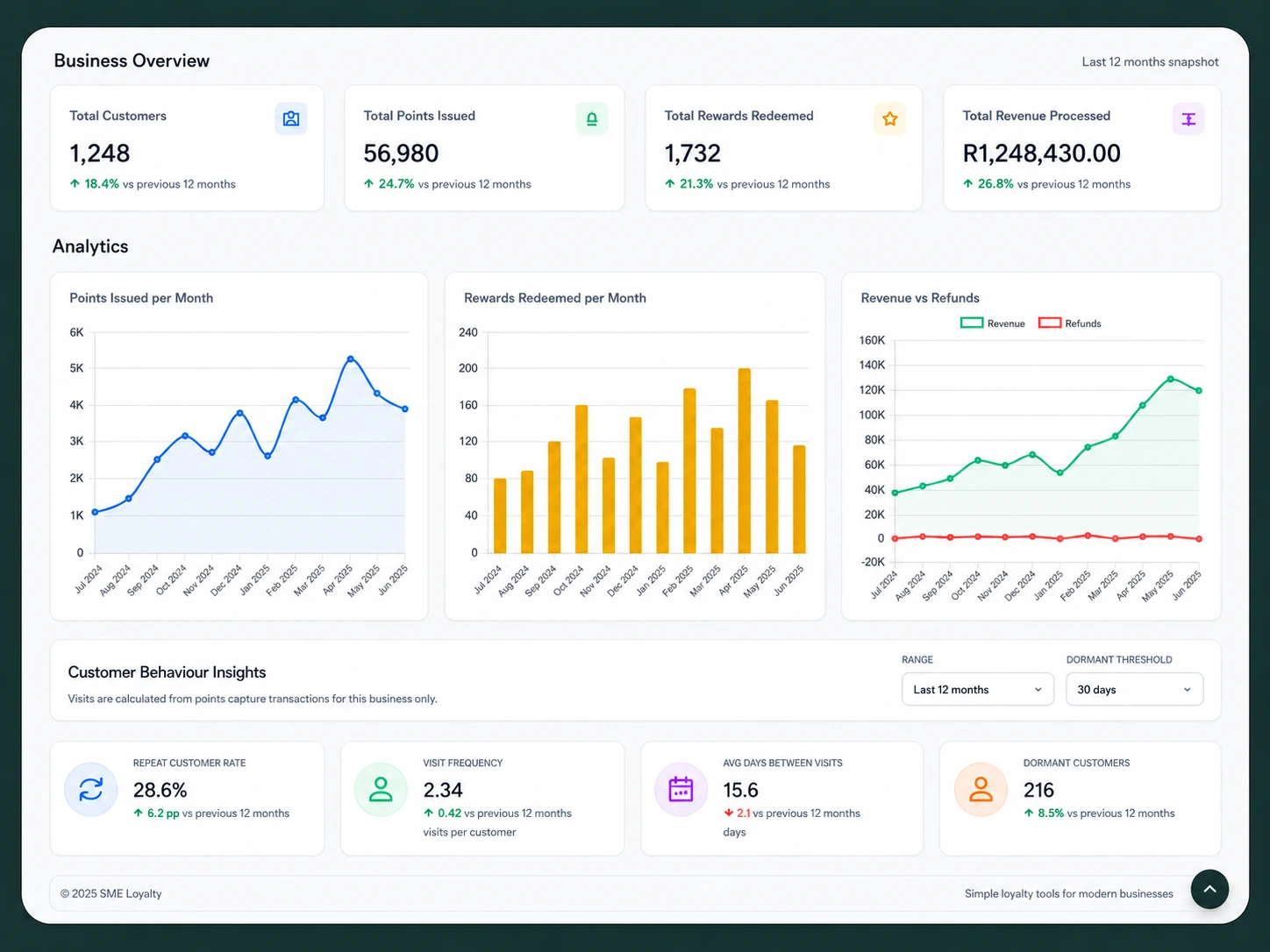Click 'Simple loyalty tools for modern businesses' footer text
The height and width of the screenshot is (952, 1270).
point(1069,894)
